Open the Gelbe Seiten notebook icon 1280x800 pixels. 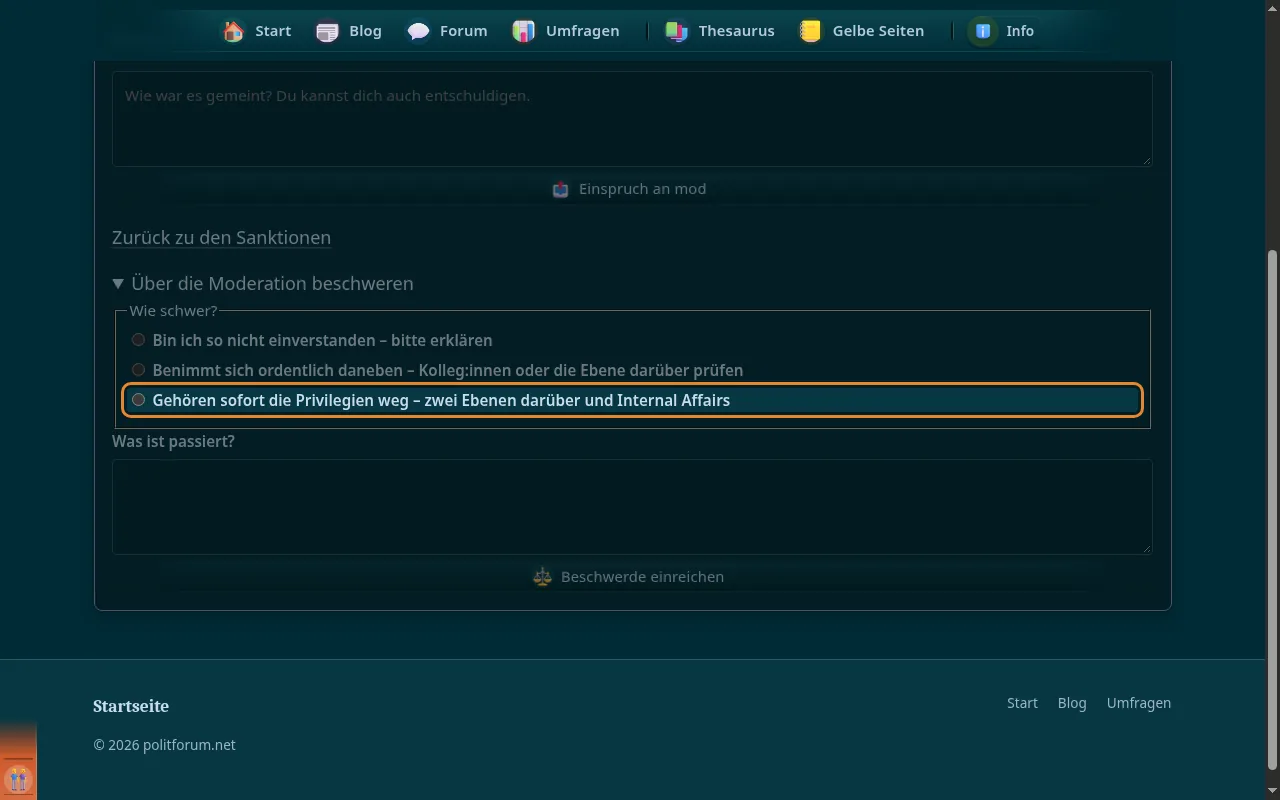point(810,31)
